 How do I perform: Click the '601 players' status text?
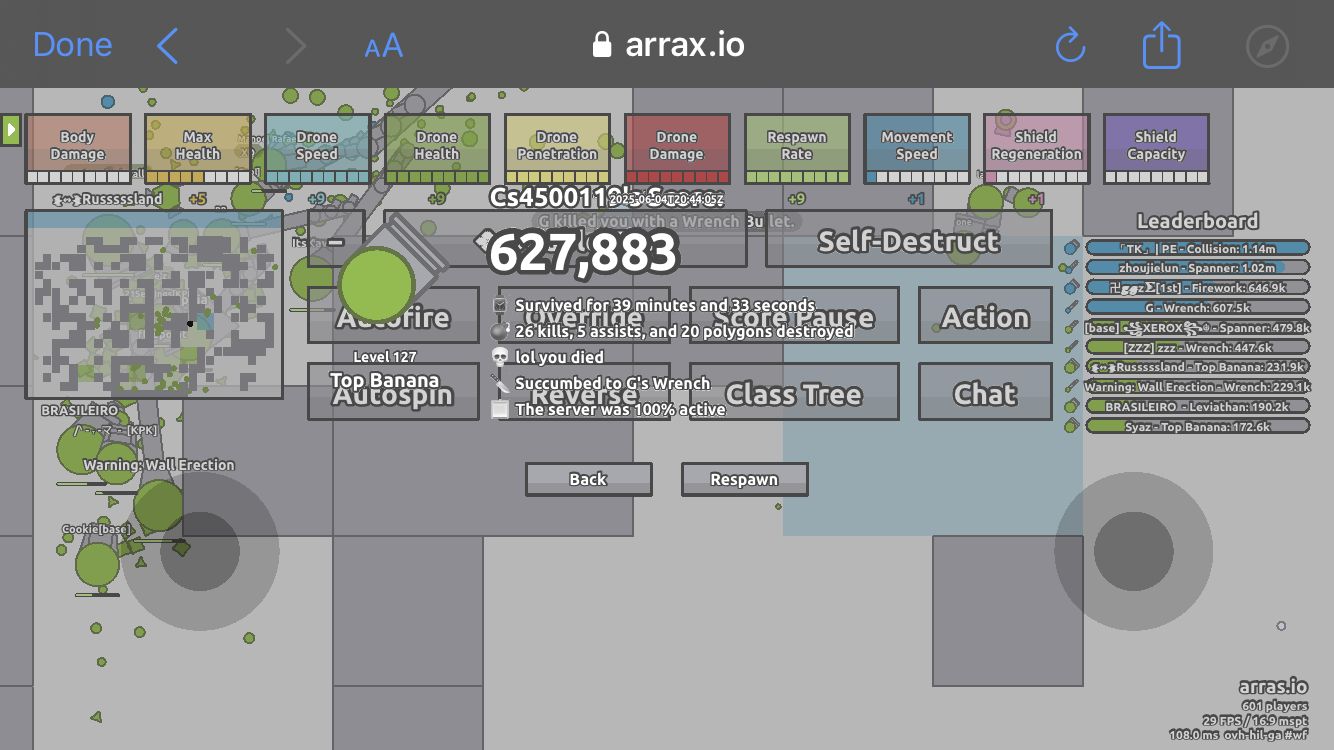coord(1275,706)
